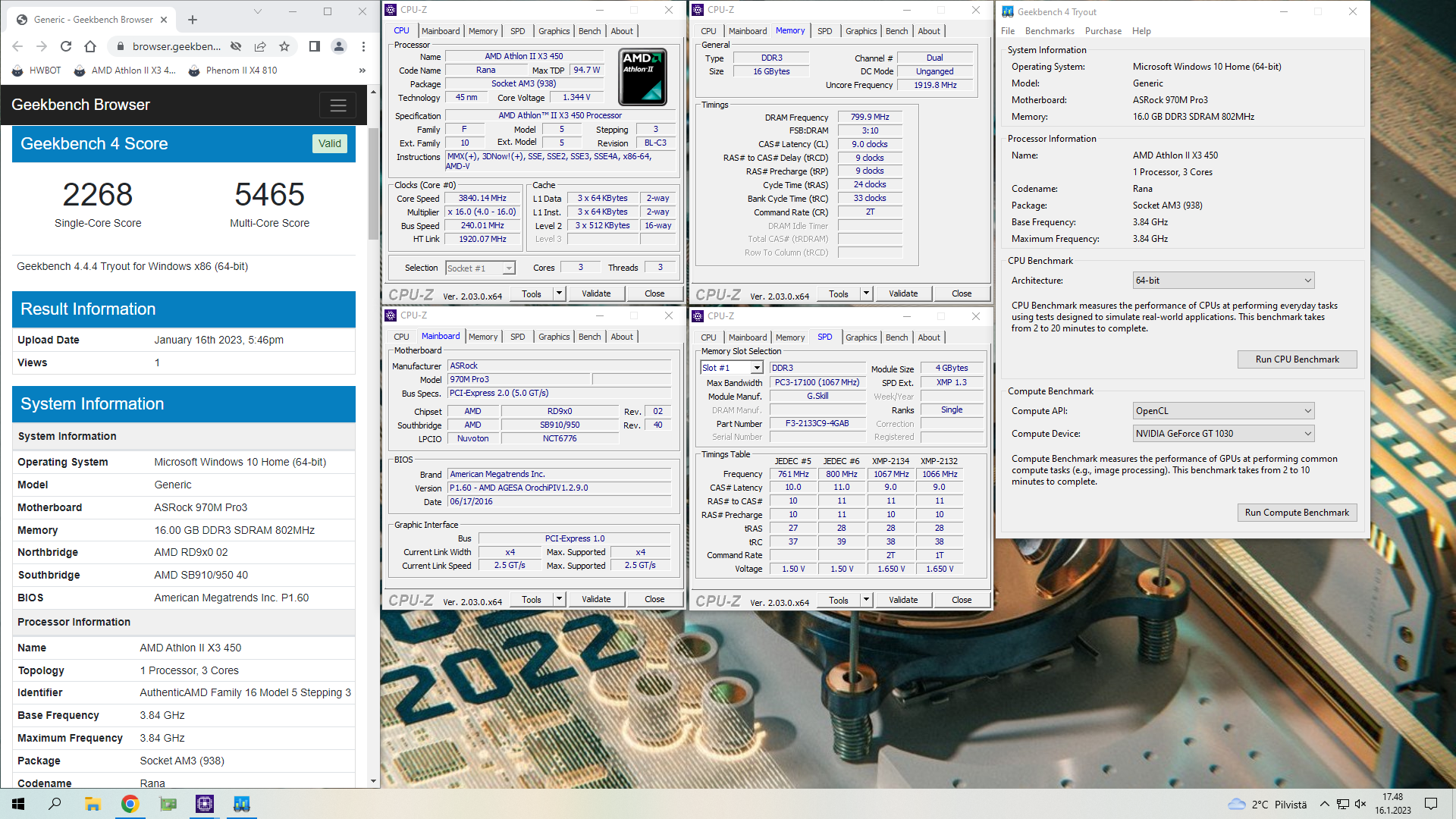Click Run Compute Benchmark button
The height and width of the screenshot is (819, 1456).
[1297, 513]
